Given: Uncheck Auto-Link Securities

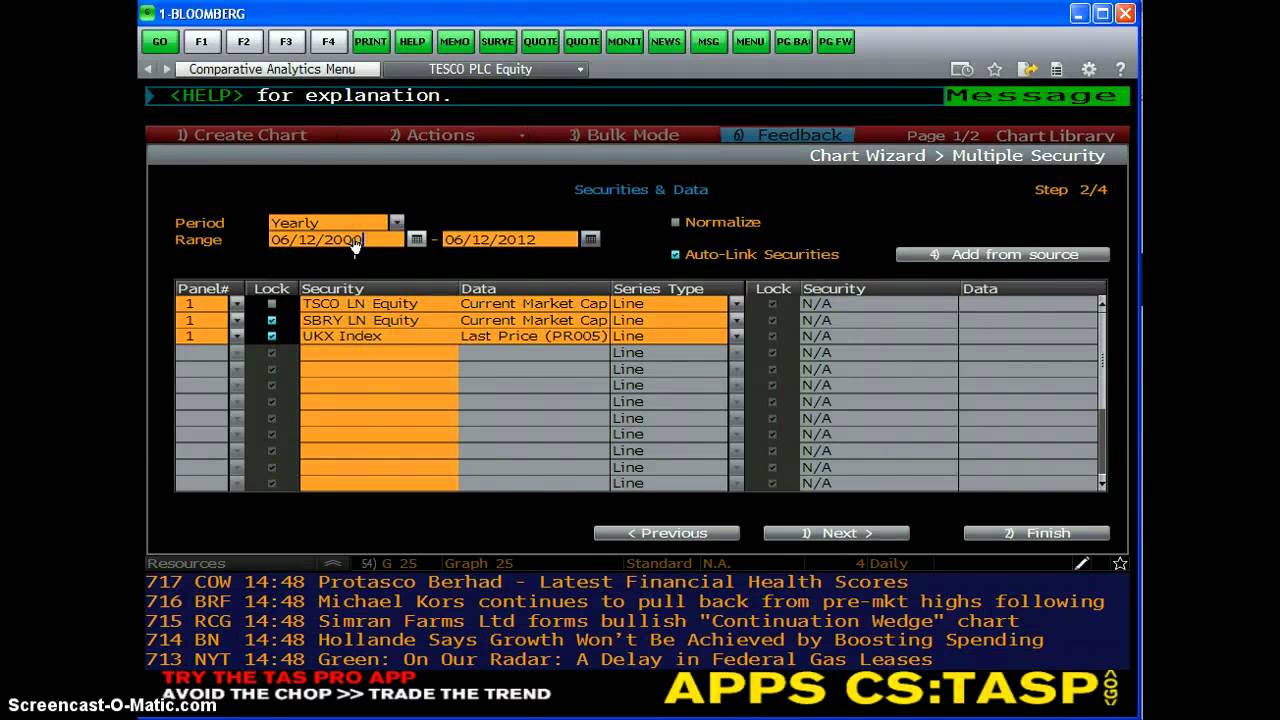Looking at the screenshot, I should pyautogui.click(x=675, y=254).
